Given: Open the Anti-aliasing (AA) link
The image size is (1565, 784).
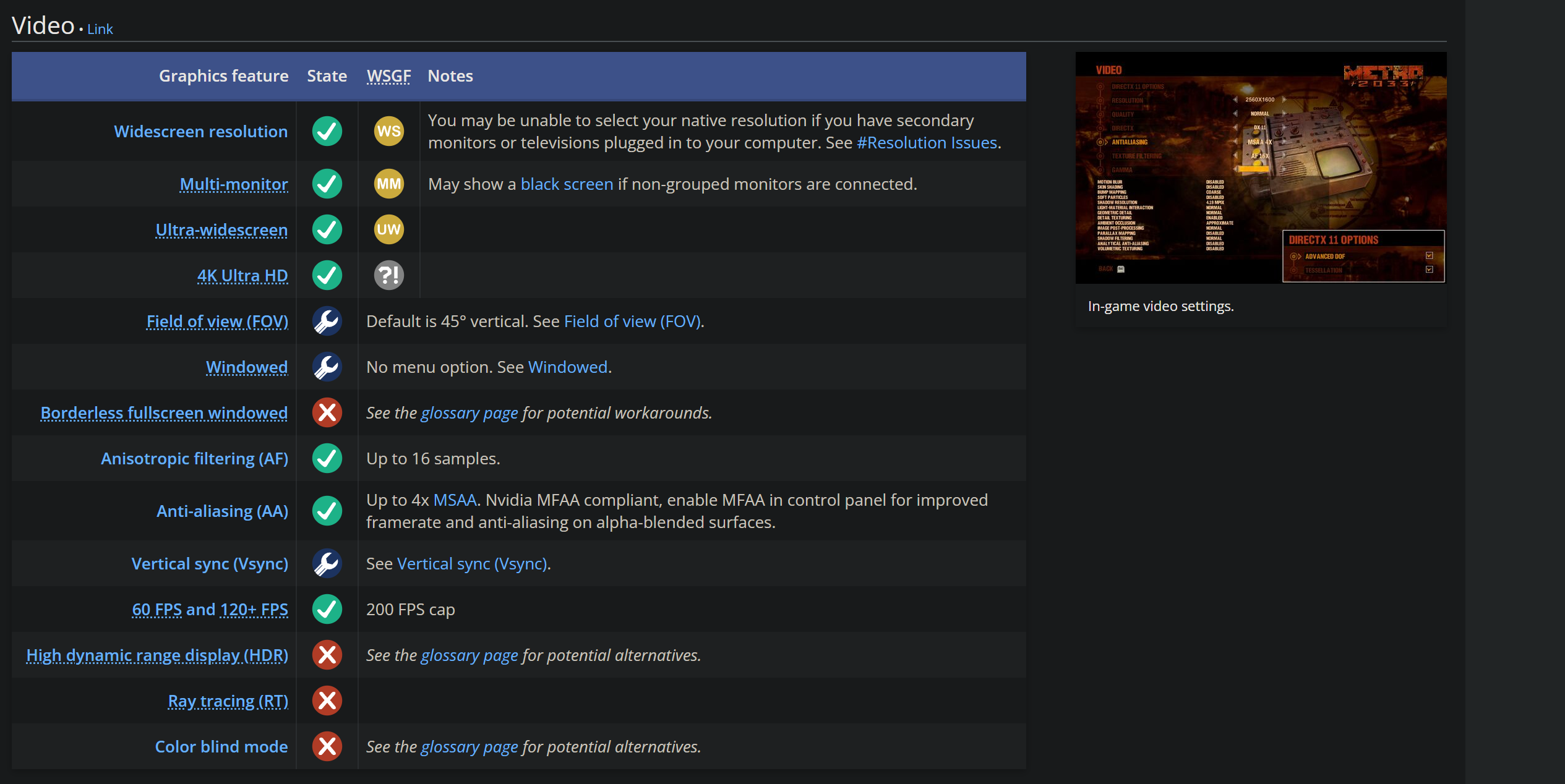Looking at the screenshot, I should pyautogui.click(x=222, y=511).
